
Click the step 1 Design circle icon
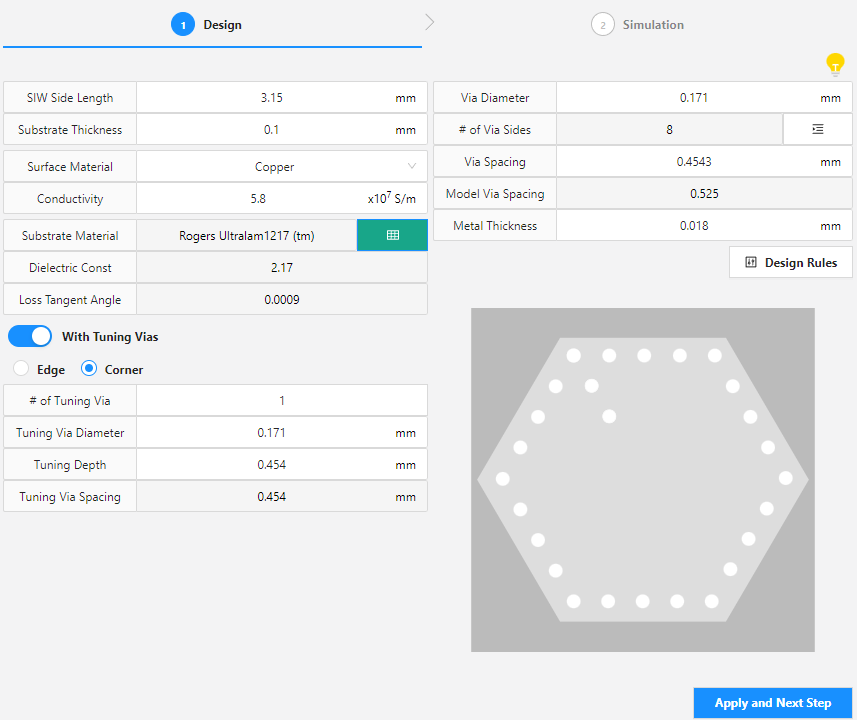[183, 23]
